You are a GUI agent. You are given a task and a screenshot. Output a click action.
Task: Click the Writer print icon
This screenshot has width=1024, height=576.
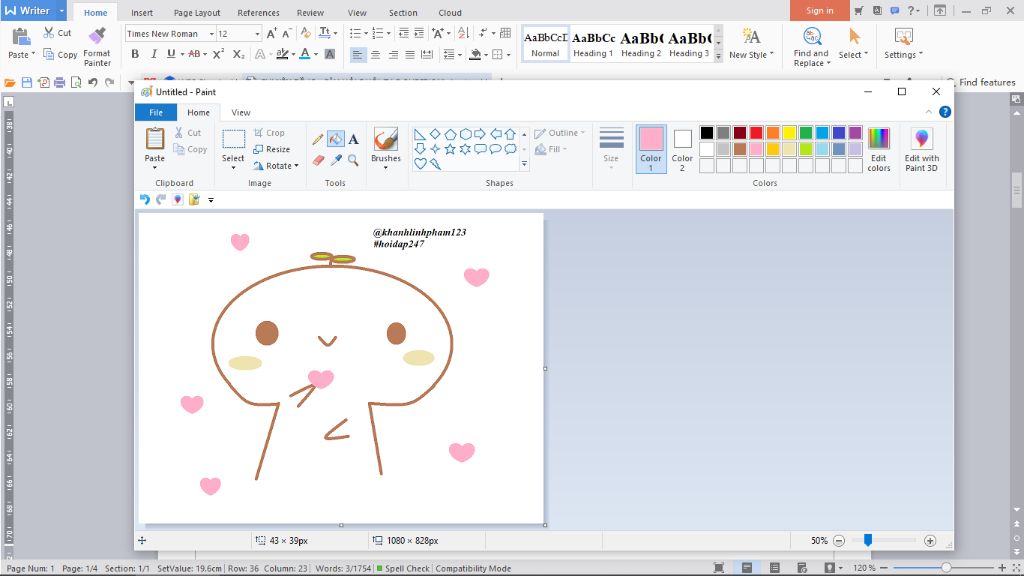pyautogui.click(x=60, y=82)
